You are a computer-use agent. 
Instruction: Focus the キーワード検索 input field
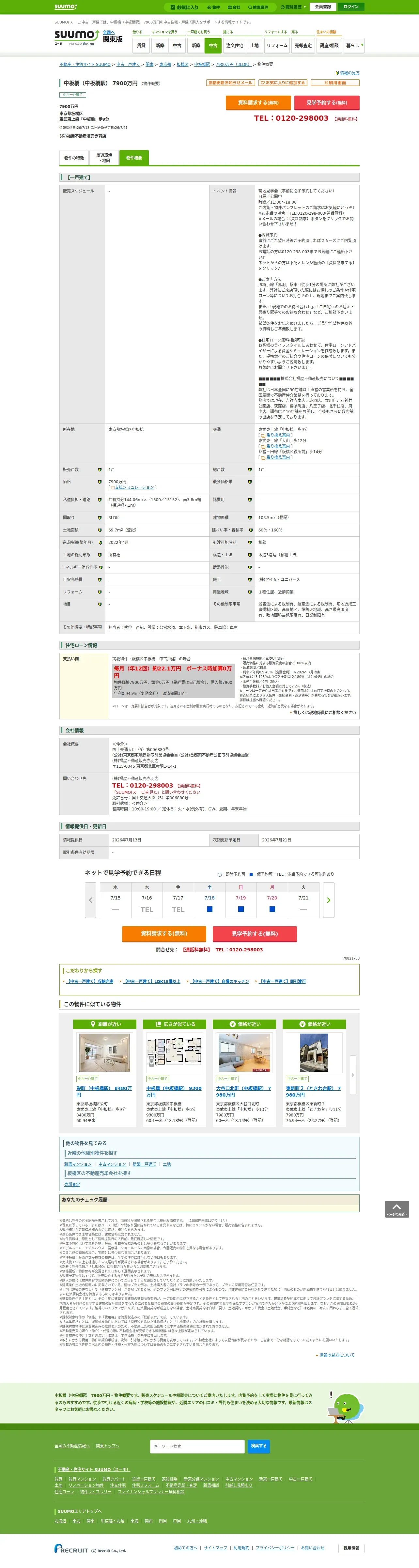tap(197, 1446)
